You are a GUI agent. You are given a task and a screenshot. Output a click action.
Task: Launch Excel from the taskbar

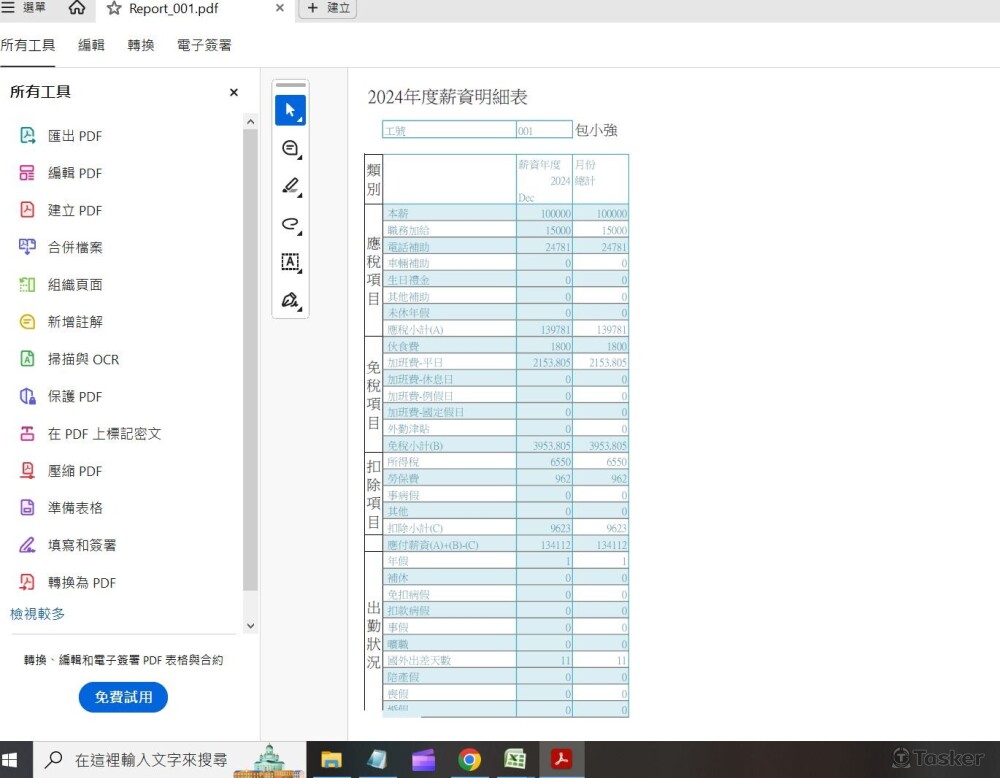[515, 761]
